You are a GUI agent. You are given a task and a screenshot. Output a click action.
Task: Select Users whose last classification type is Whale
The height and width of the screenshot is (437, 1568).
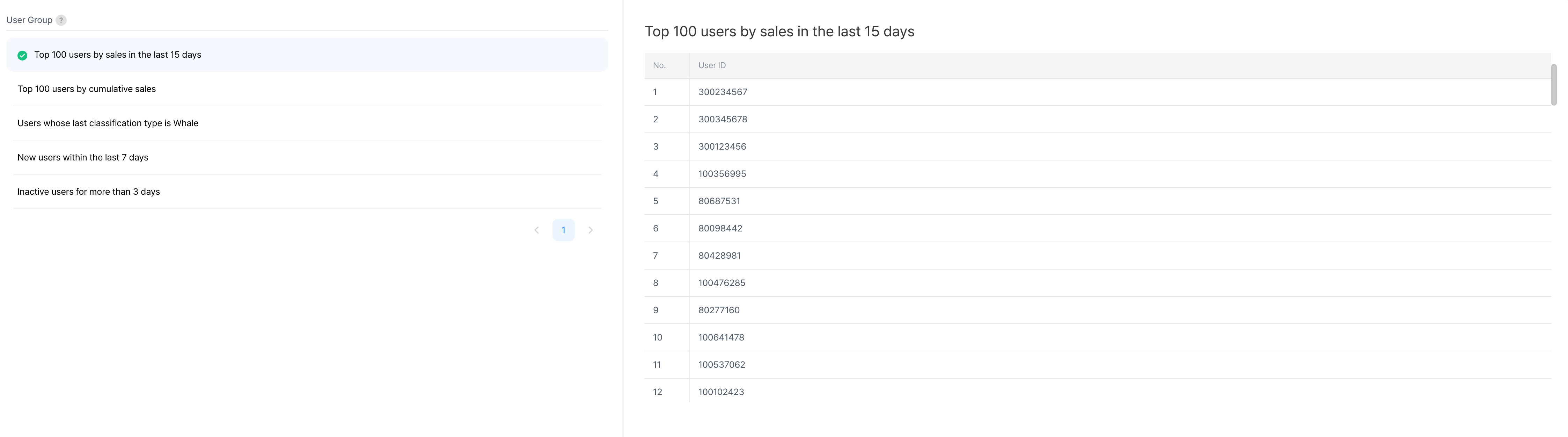[108, 123]
